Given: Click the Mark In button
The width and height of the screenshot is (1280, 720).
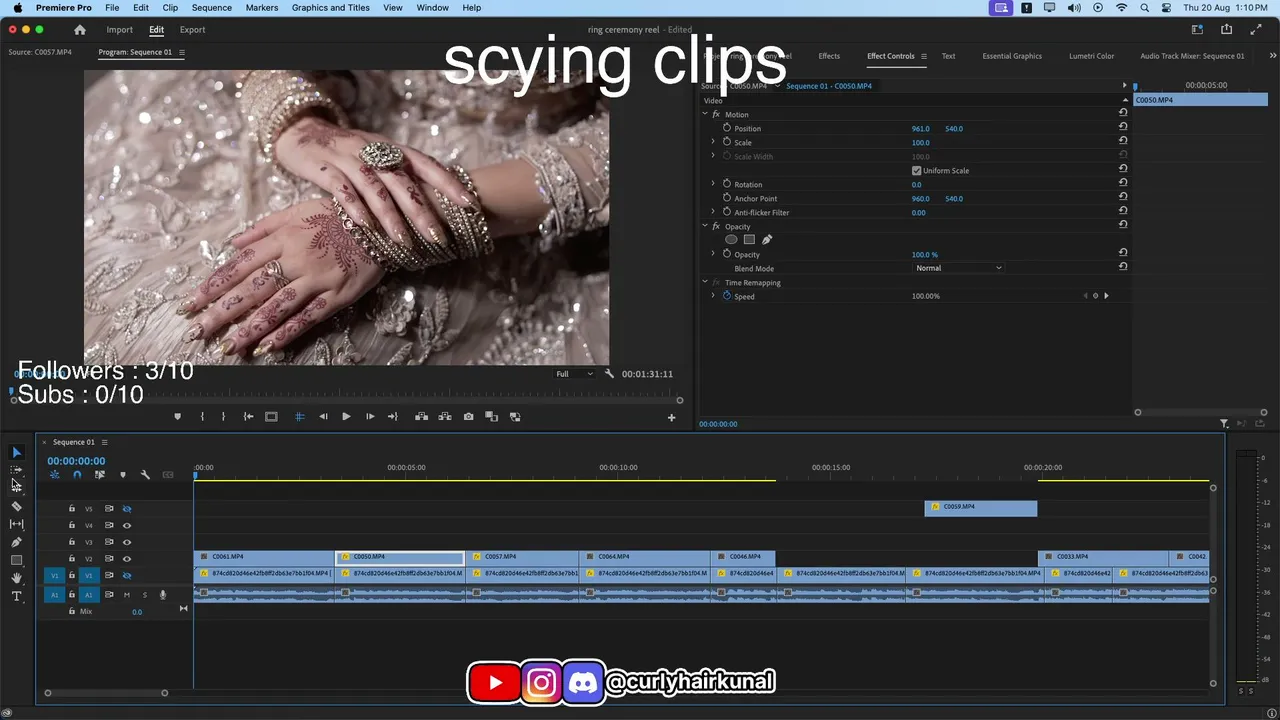Looking at the screenshot, I should point(202,417).
